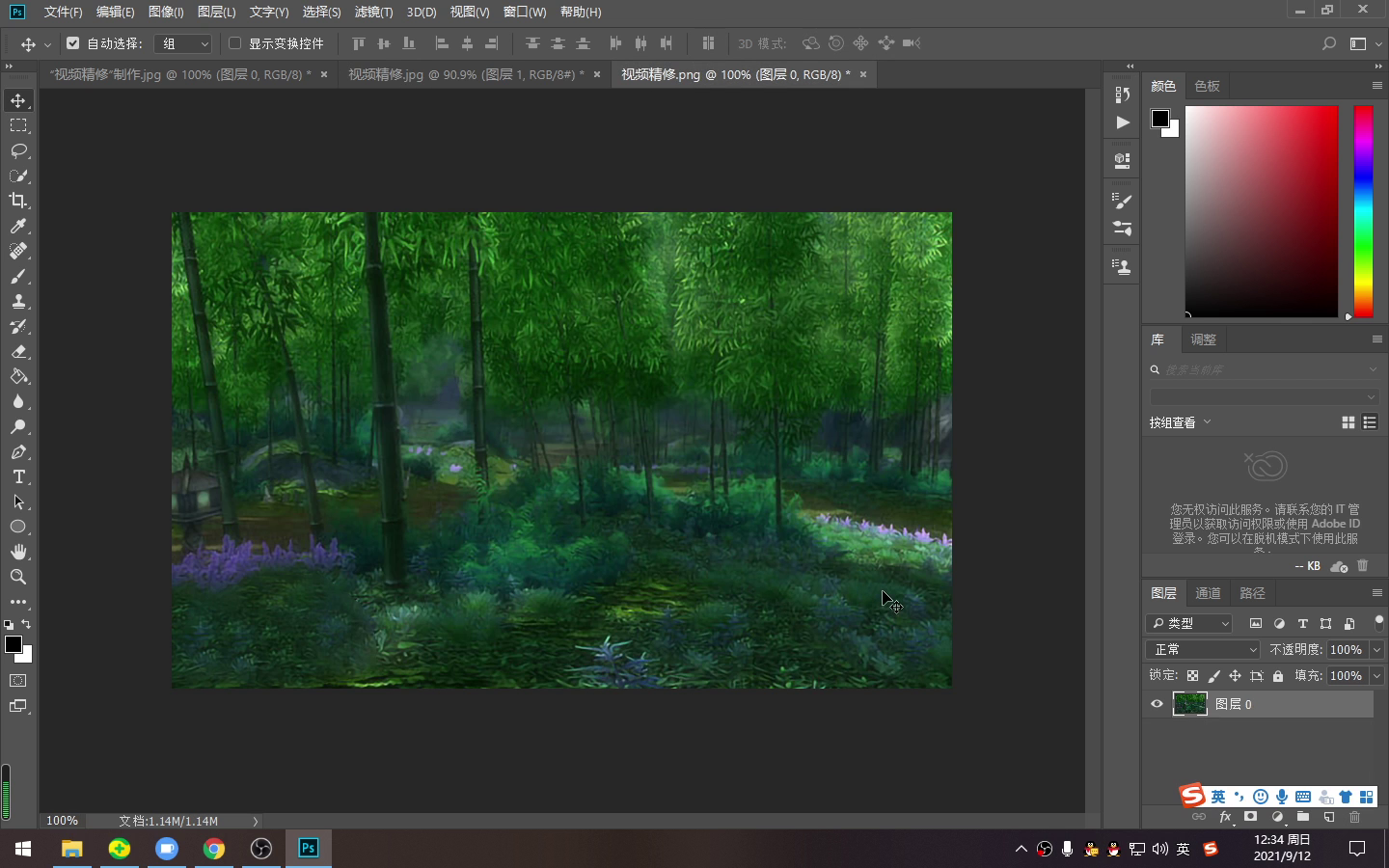This screenshot has height=868, width=1389.
Task: Open the 图像(I) menu
Action: coord(166,12)
